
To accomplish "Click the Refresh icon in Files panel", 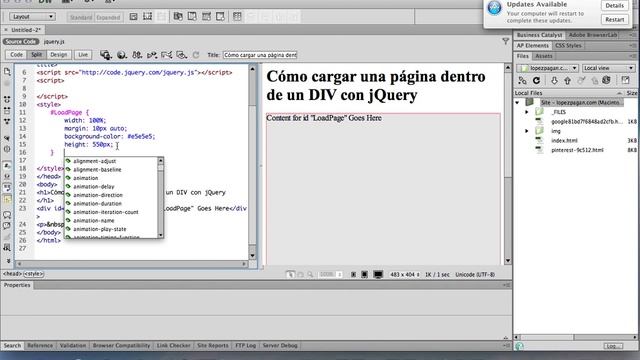I will pyautogui.click(x=536, y=80).
